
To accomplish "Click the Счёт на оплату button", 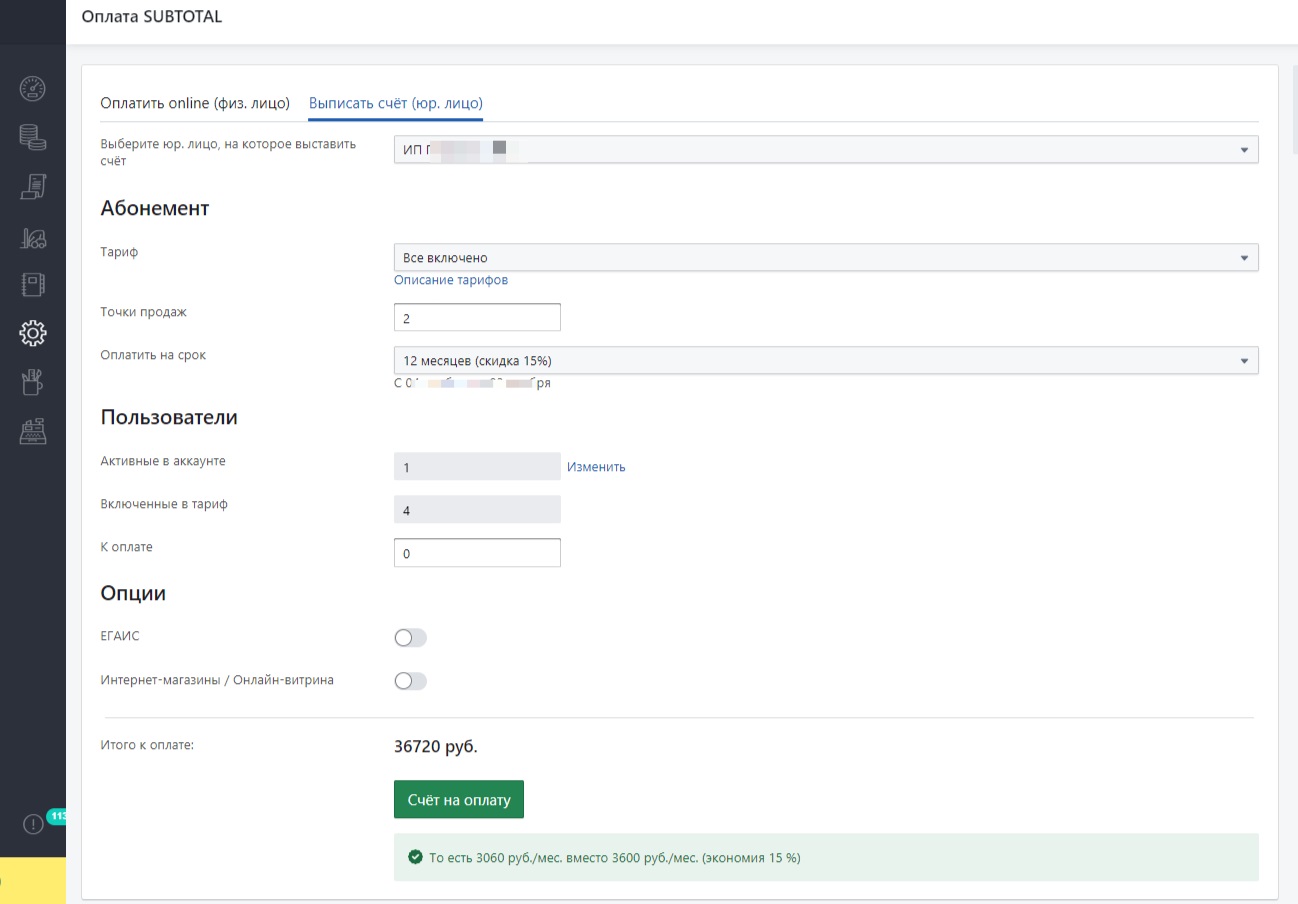I will coord(459,800).
